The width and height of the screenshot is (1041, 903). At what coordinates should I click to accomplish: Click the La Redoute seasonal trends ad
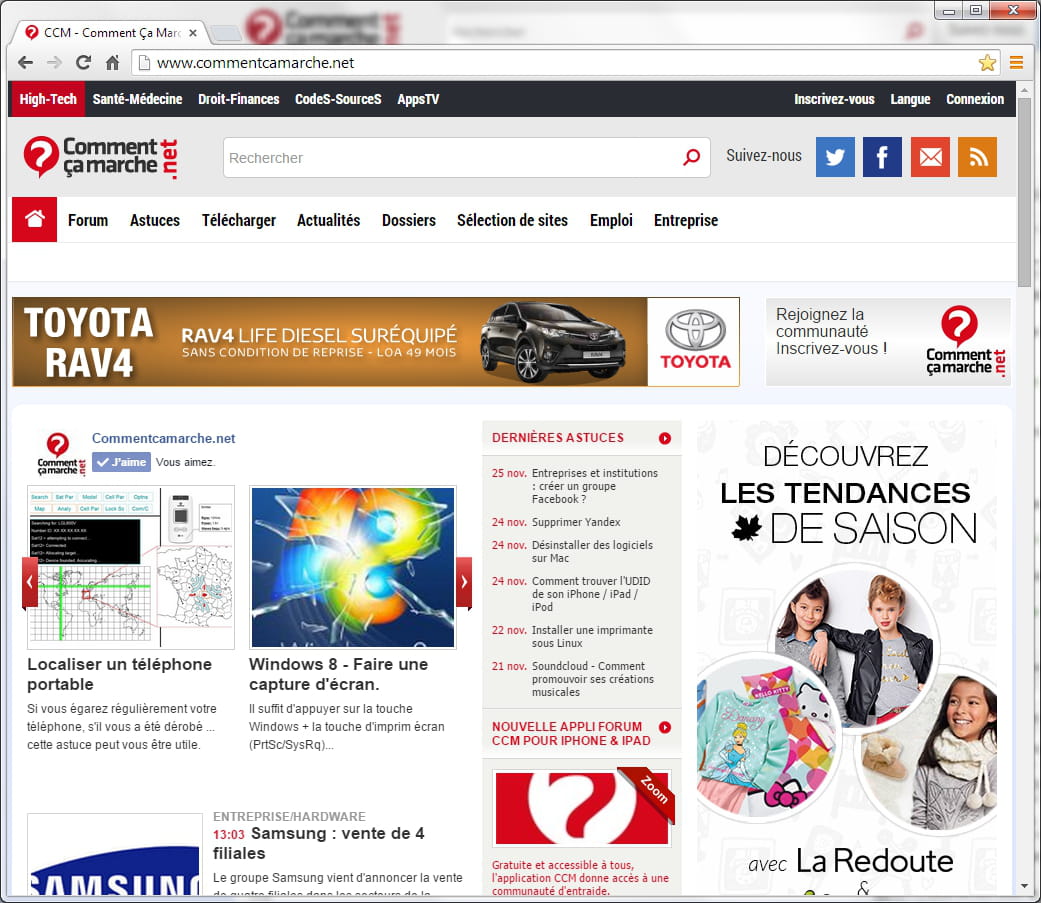(x=846, y=657)
